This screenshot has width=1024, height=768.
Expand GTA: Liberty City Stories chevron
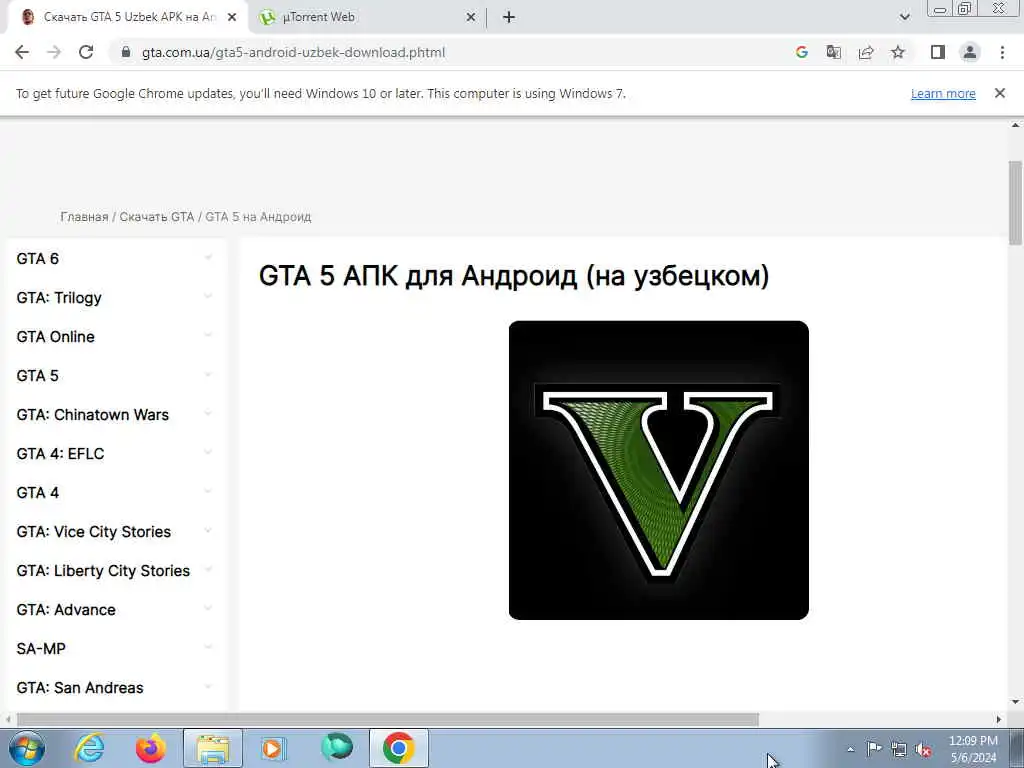click(208, 570)
